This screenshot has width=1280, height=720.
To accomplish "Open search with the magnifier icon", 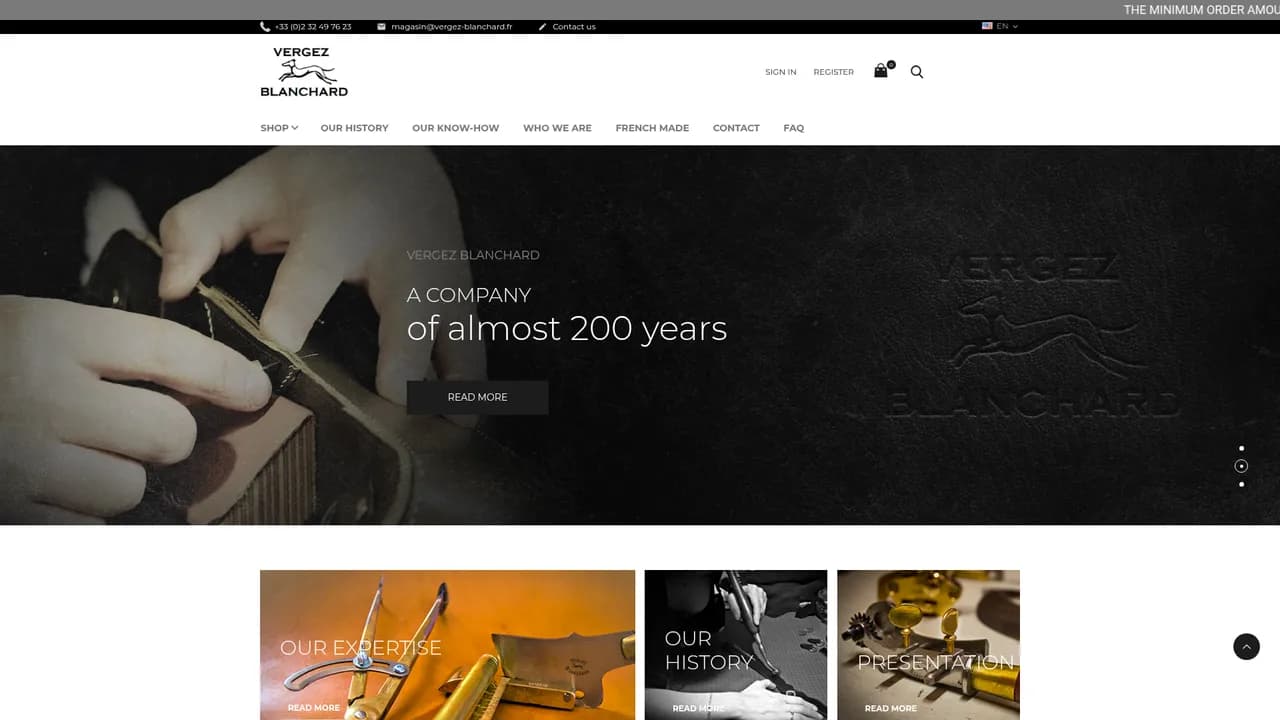I will [917, 72].
